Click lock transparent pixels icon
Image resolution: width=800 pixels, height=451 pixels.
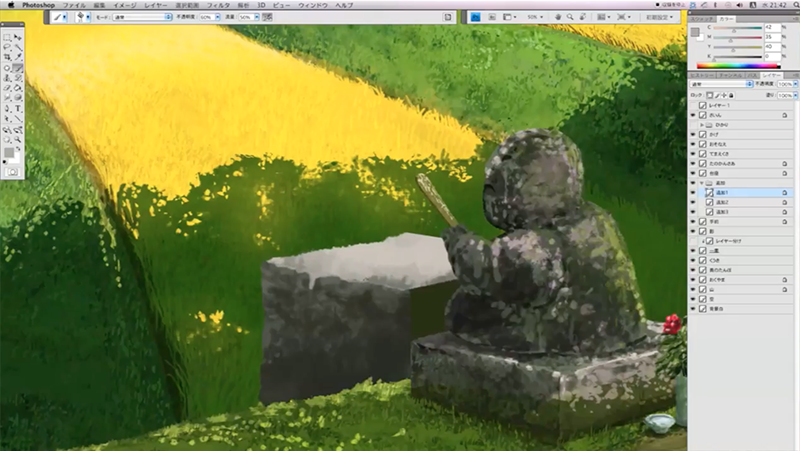coord(710,95)
